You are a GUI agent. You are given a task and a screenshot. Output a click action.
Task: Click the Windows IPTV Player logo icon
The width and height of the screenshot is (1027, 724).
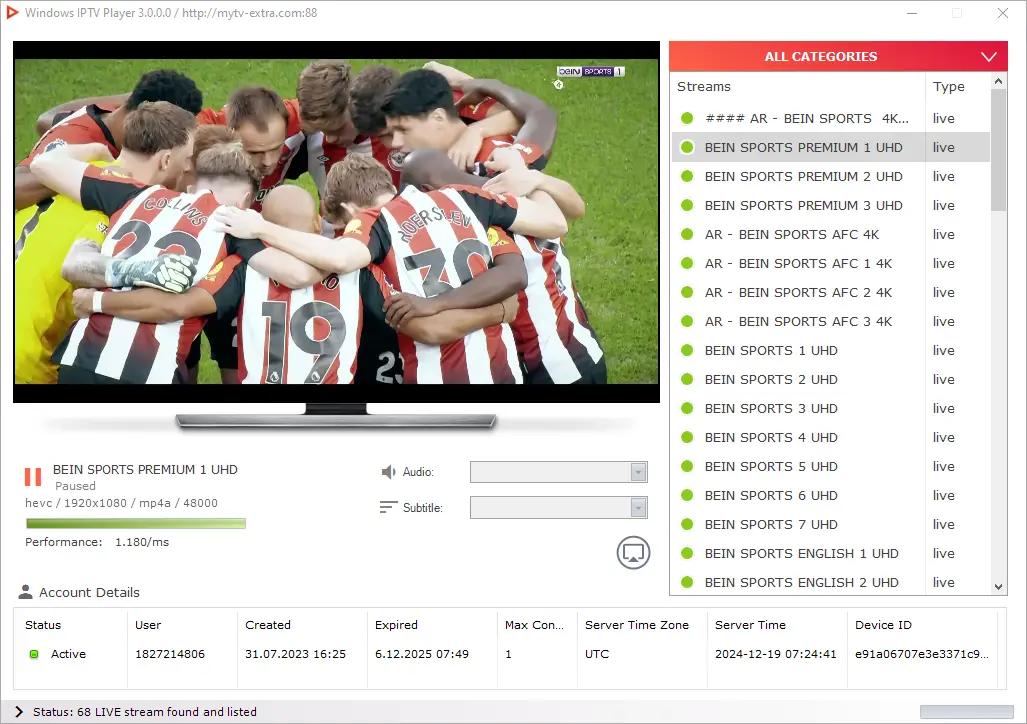[12, 12]
